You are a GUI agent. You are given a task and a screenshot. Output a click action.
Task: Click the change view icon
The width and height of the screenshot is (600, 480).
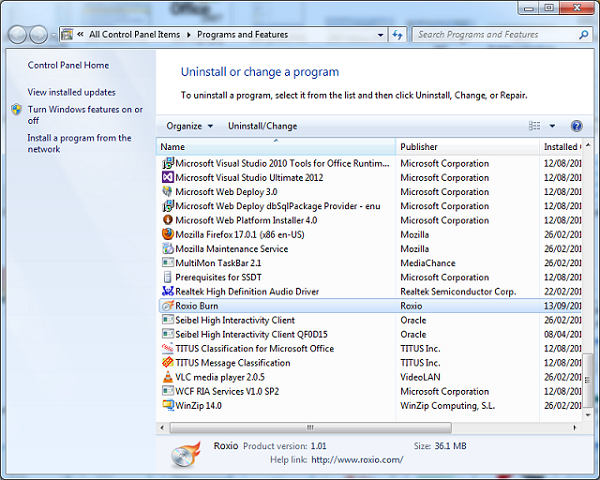click(535, 126)
